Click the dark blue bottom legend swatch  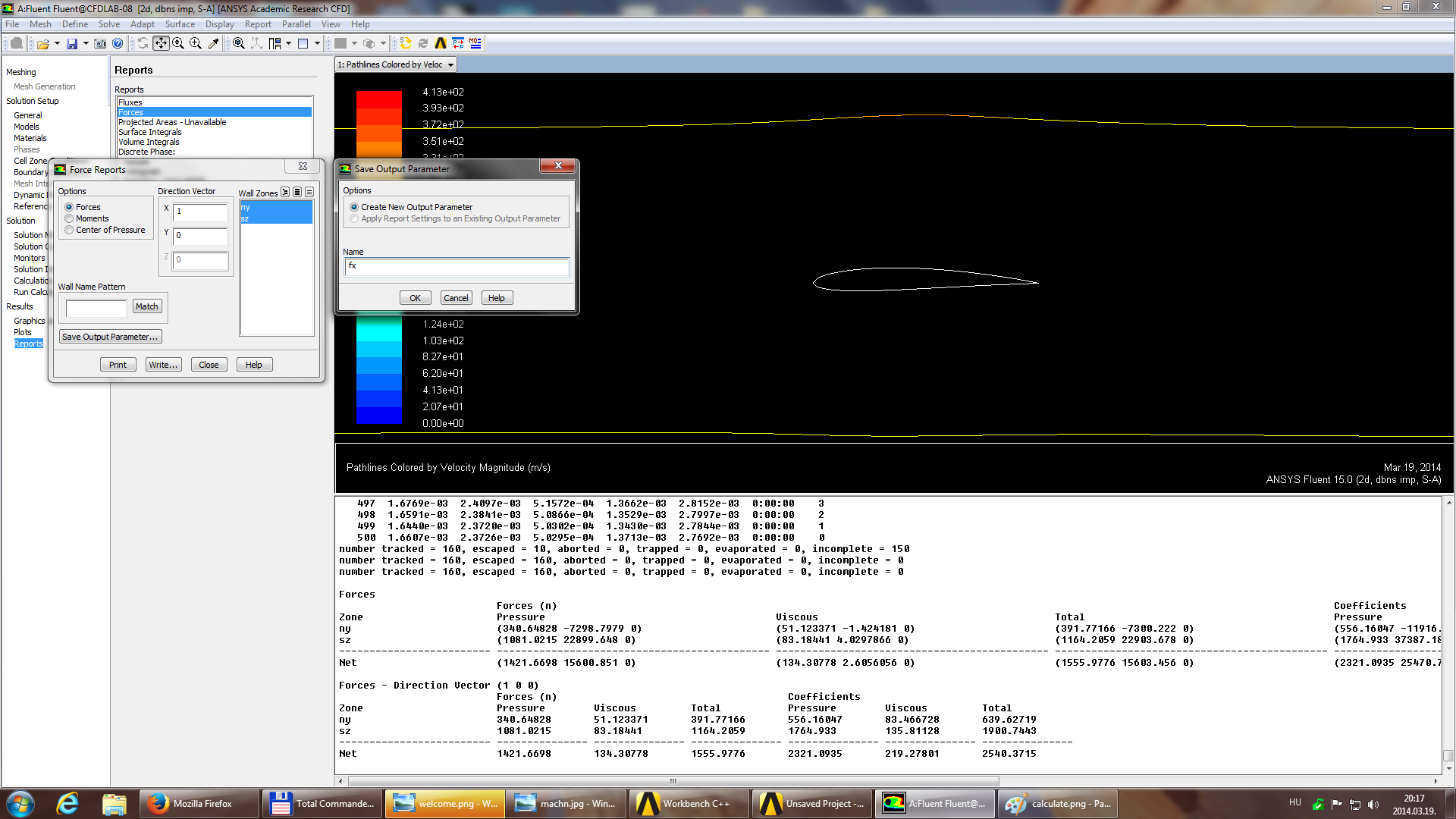(378, 416)
